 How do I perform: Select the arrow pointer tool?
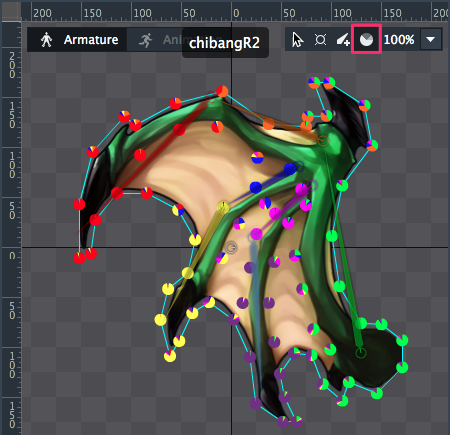click(297, 40)
